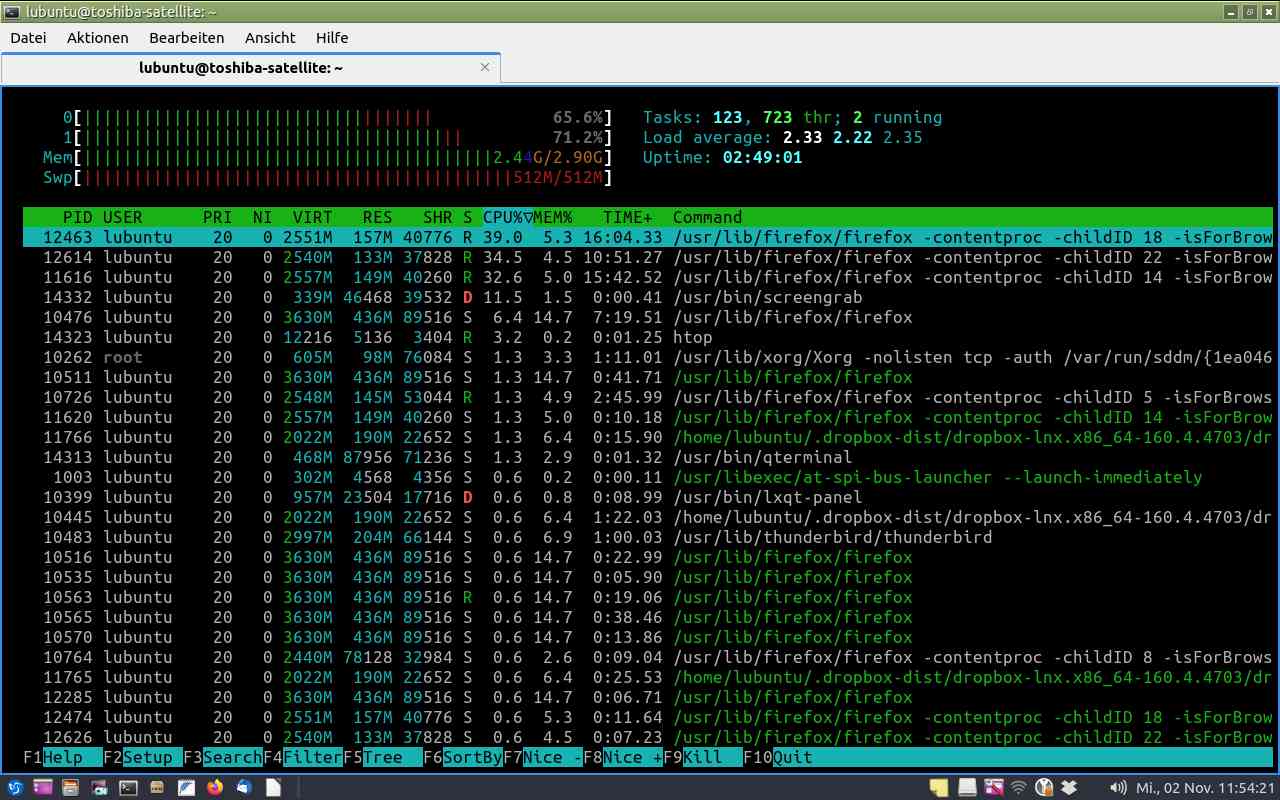Image resolution: width=1280 pixels, height=800 pixels.
Task: Open the archive box launcher in the taskbar
Action: pyautogui.click(x=157, y=787)
